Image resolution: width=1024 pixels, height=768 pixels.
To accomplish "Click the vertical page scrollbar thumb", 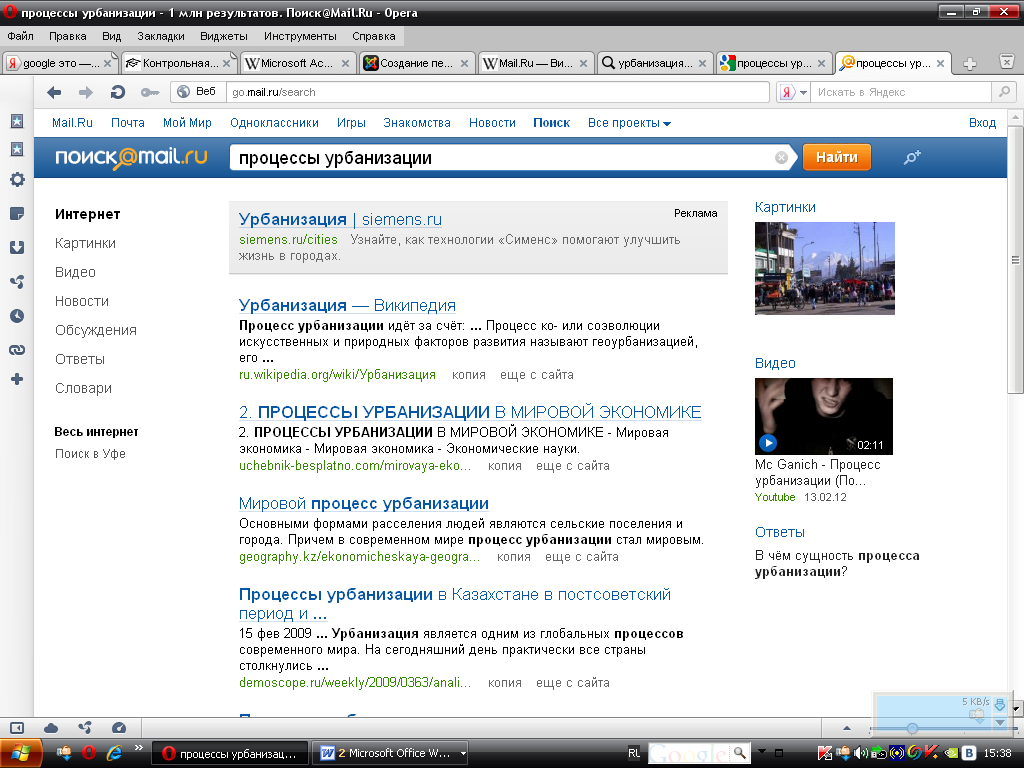I will pos(1015,261).
